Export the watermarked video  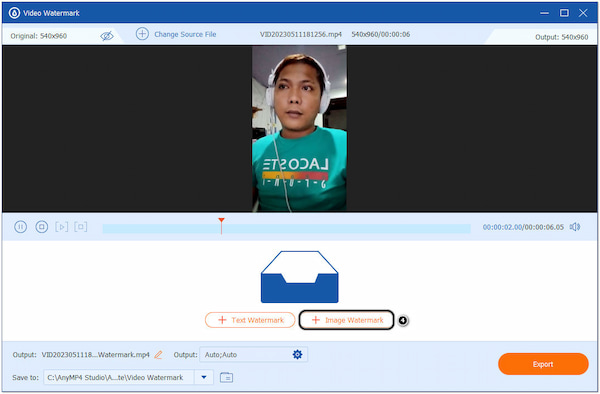(x=543, y=364)
